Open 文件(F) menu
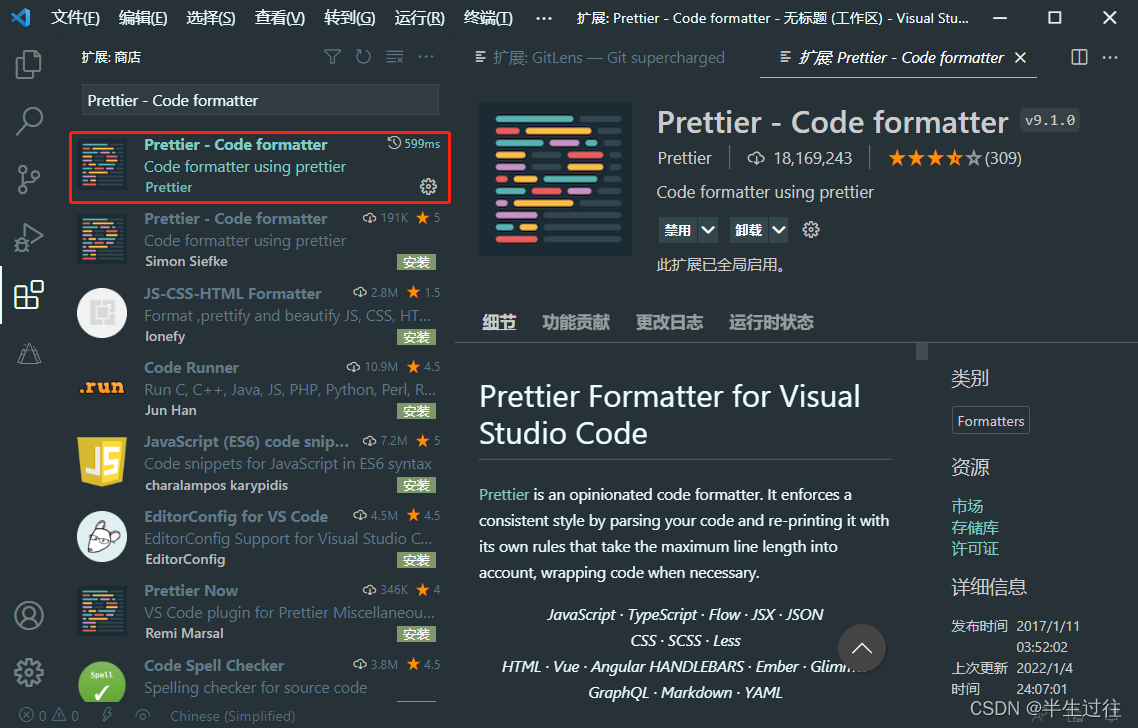1138x728 pixels. [75, 18]
